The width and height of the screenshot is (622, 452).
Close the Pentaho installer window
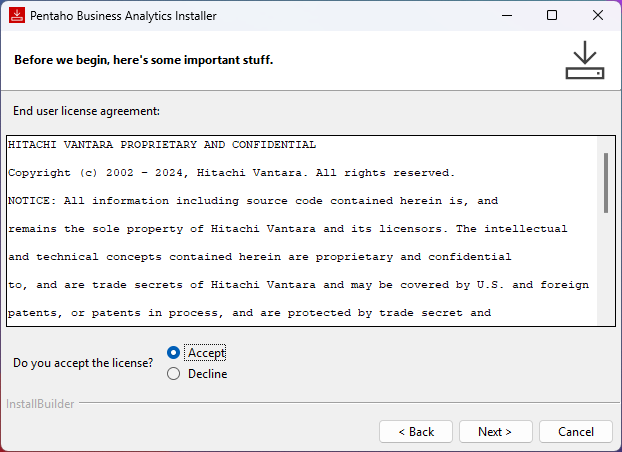[597, 16]
